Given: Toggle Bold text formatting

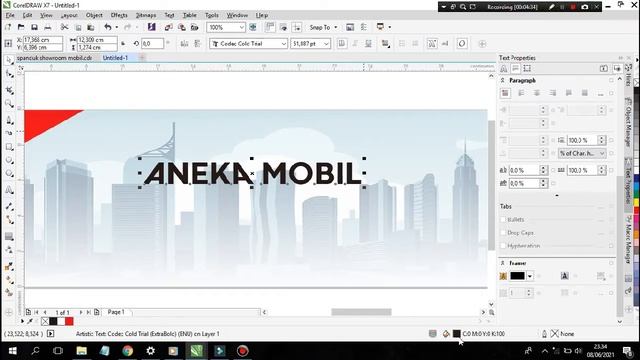Looking at the screenshot, I should [x=342, y=44].
